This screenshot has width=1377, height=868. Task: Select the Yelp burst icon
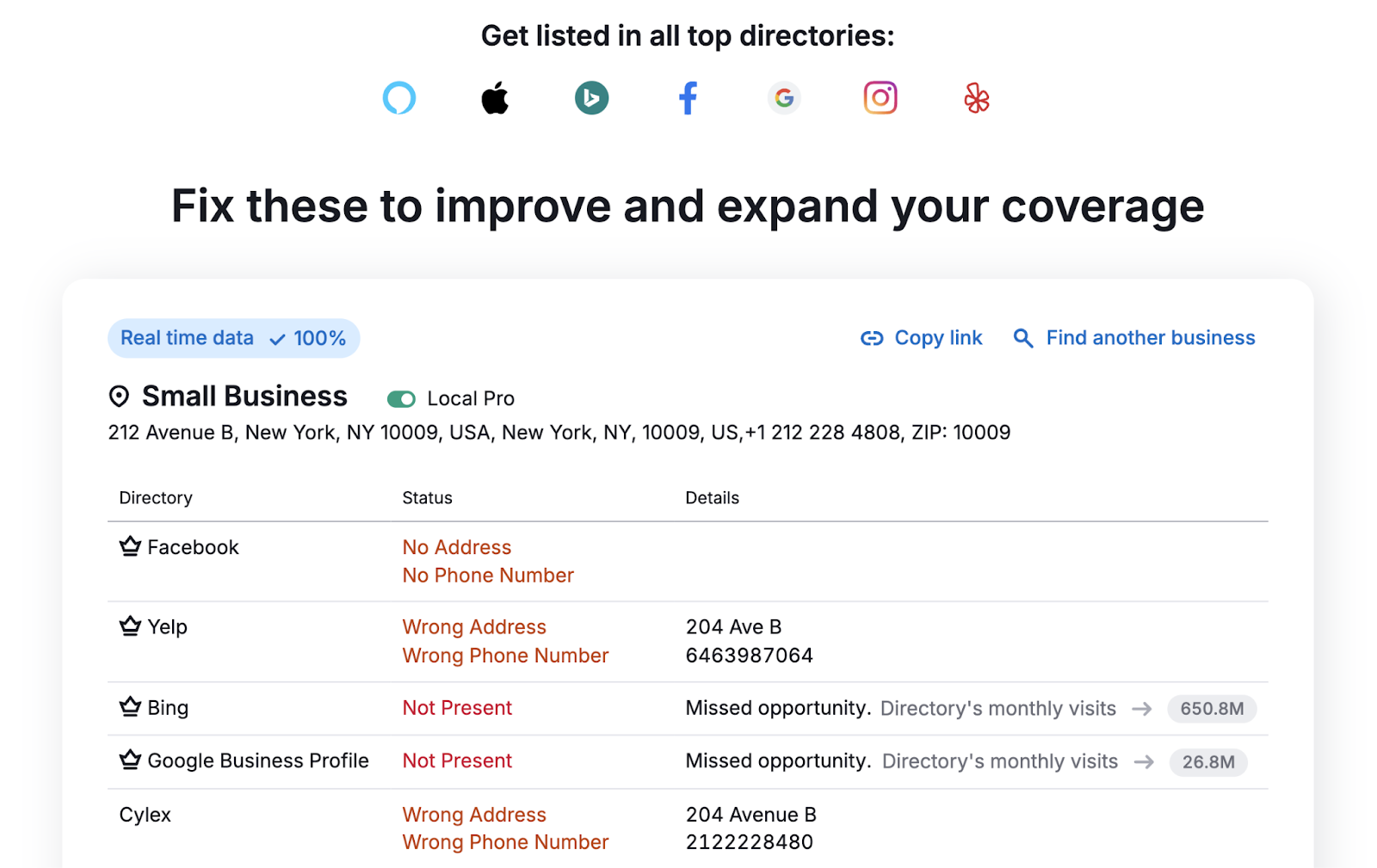pyautogui.click(x=977, y=98)
